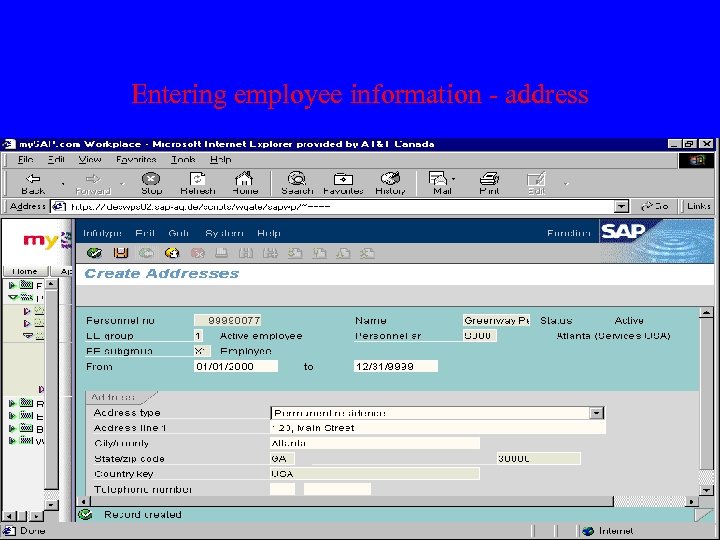Collapse the open top-level folder in navigation tree
Viewport: 720px width, 540px height.
(13, 298)
